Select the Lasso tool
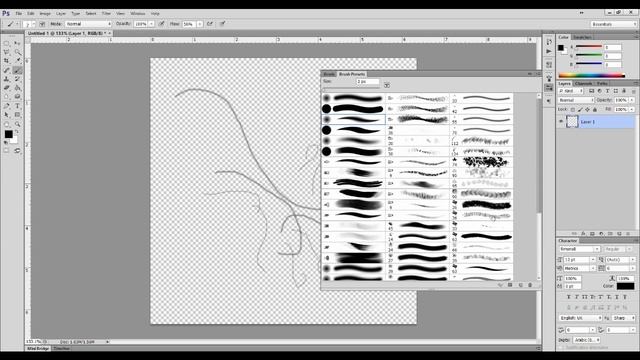Image resolution: width=640 pixels, height=360 pixels. (x=7, y=52)
